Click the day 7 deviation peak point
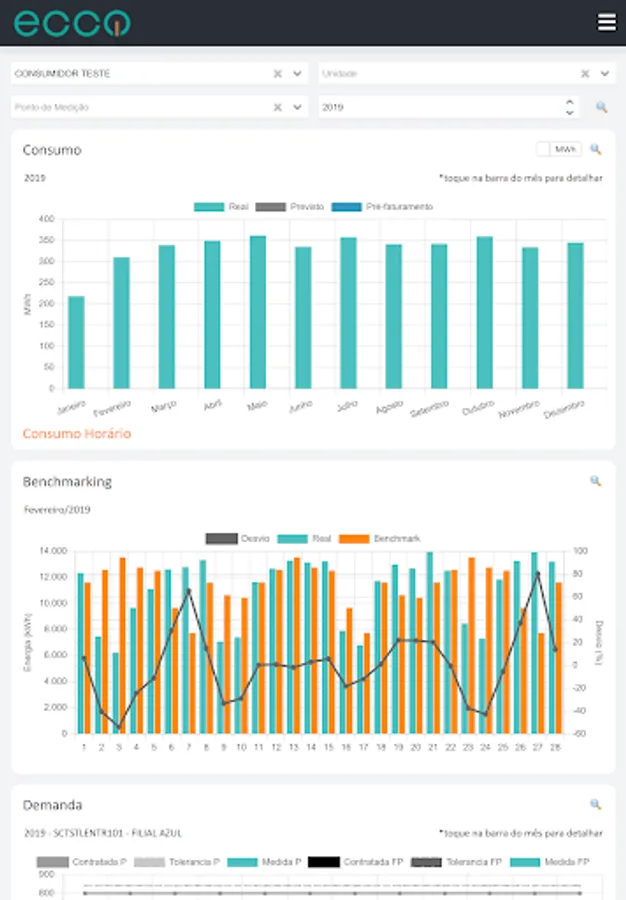This screenshot has height=900, width=626. coord(188,591)
